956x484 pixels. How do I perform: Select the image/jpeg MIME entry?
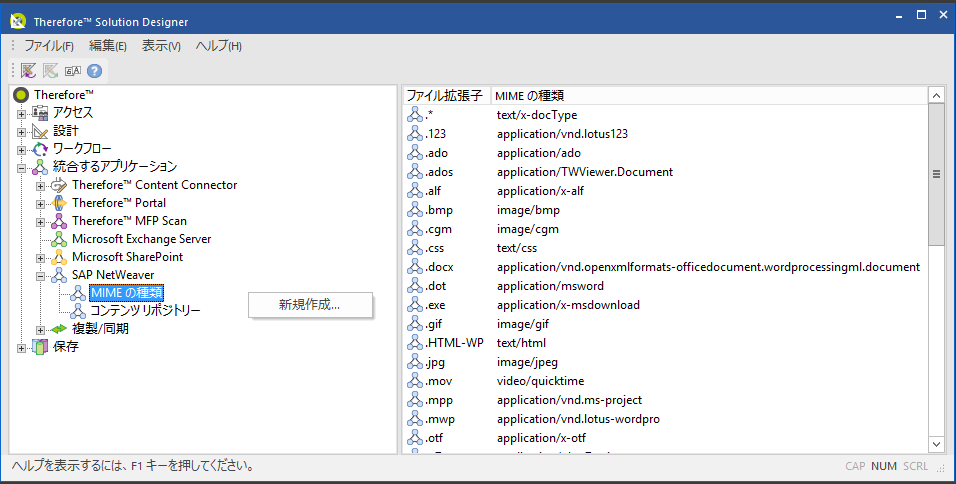click(527, 362)
